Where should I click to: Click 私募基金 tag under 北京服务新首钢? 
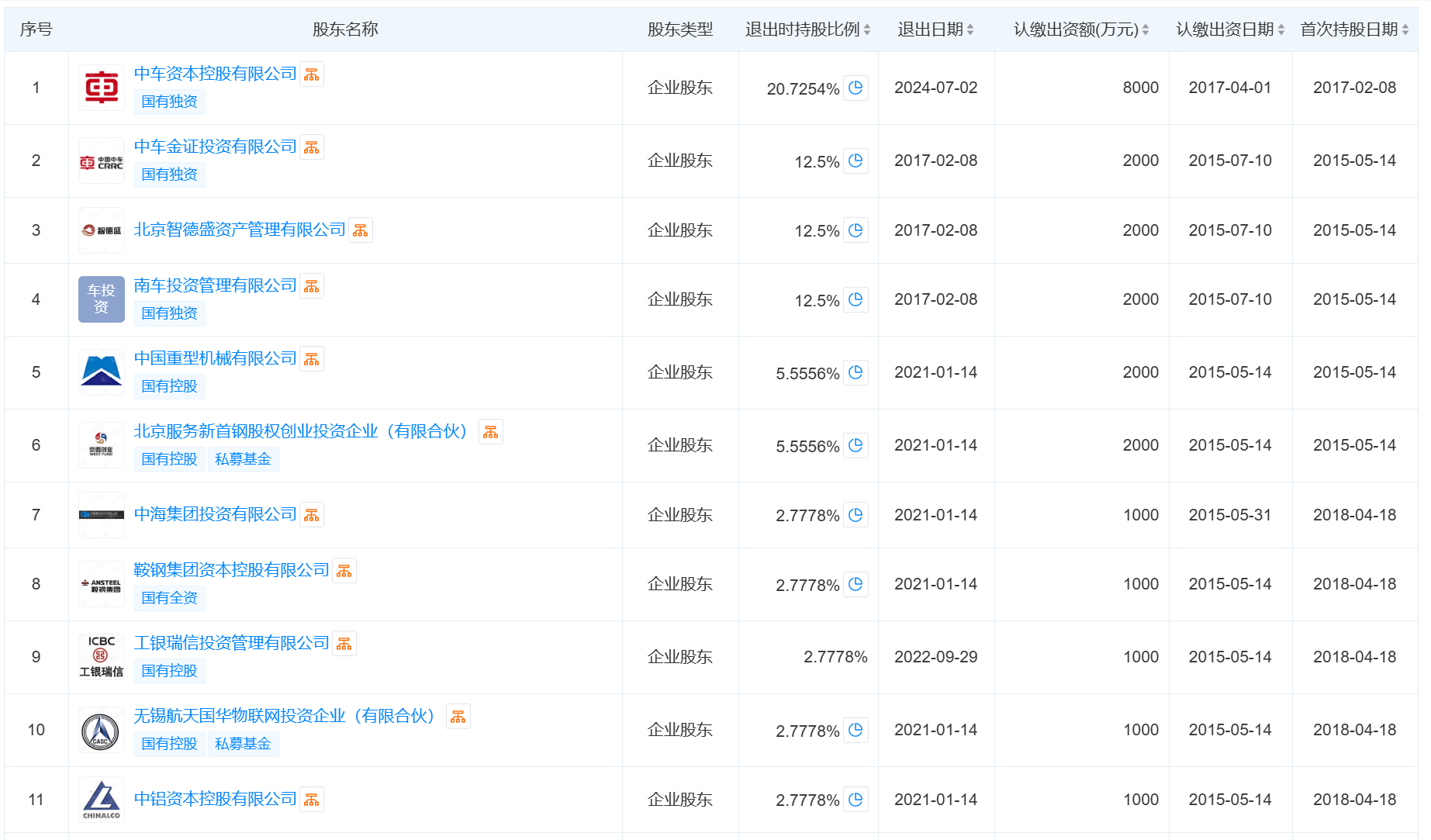(244, 459)
